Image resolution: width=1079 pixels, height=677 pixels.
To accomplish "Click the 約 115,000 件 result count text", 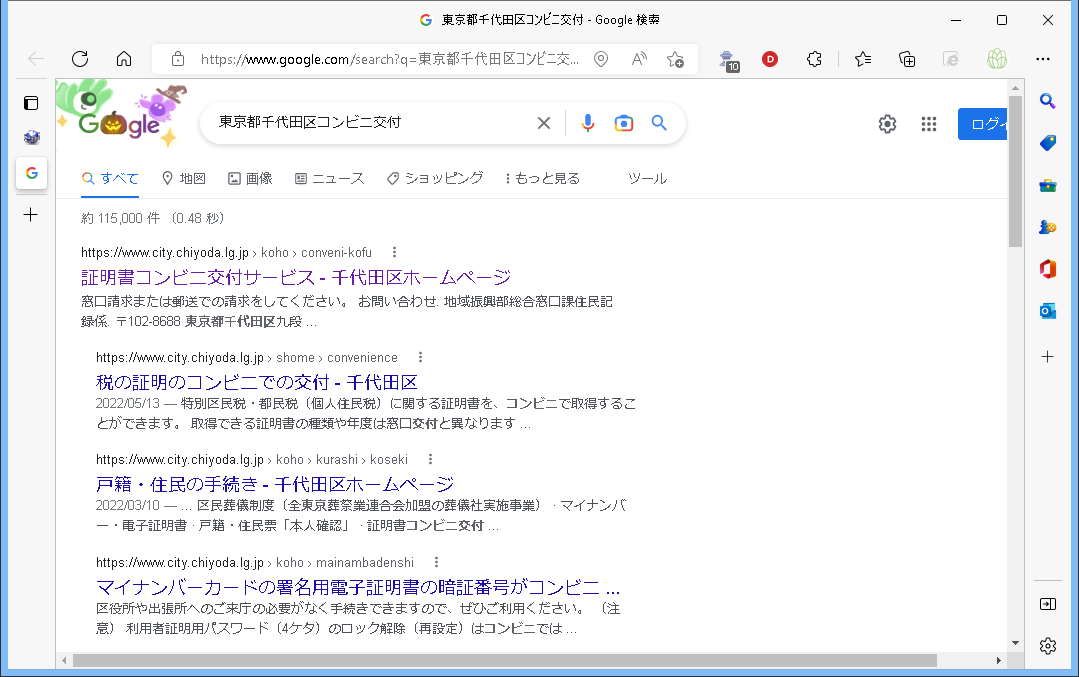I will tap(120, 218).
